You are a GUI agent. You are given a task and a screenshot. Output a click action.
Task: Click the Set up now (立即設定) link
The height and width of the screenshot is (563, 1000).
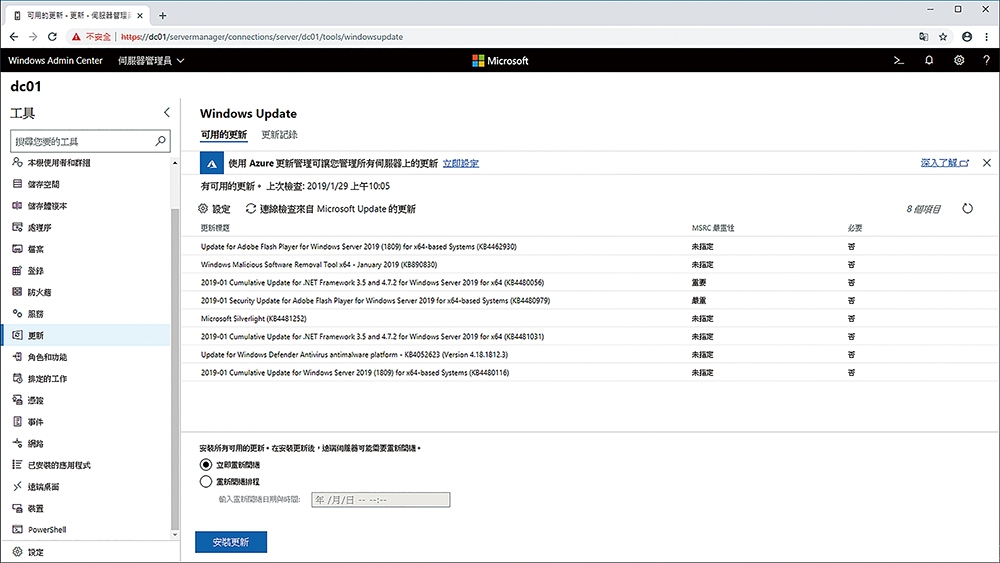(x=460, y=163)
